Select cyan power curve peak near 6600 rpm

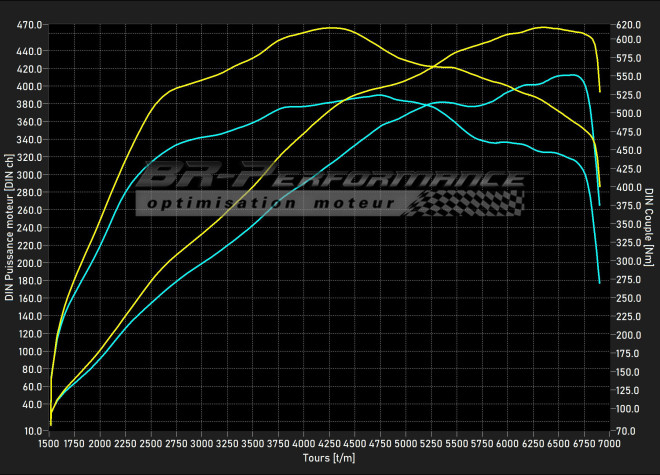[568, 75]
